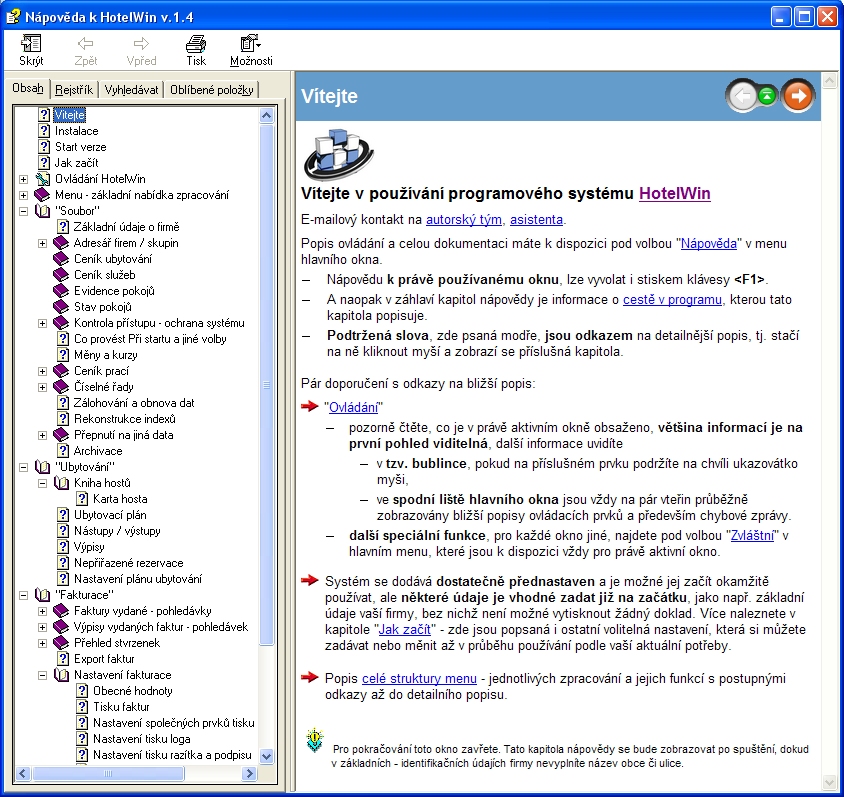Collapse the "Soubor" tree branch

pos(23,211)
